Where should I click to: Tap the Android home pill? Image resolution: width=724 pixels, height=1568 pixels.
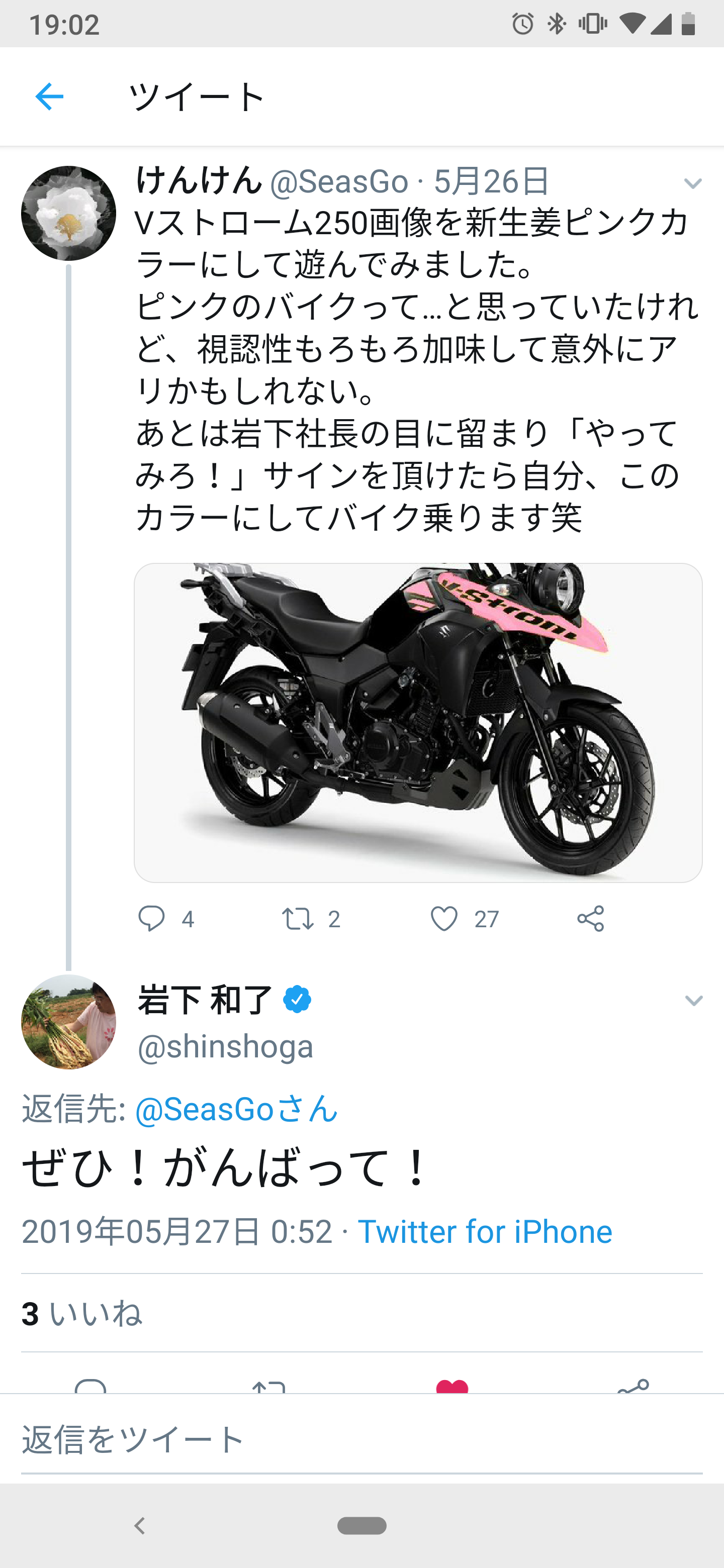361,1525
